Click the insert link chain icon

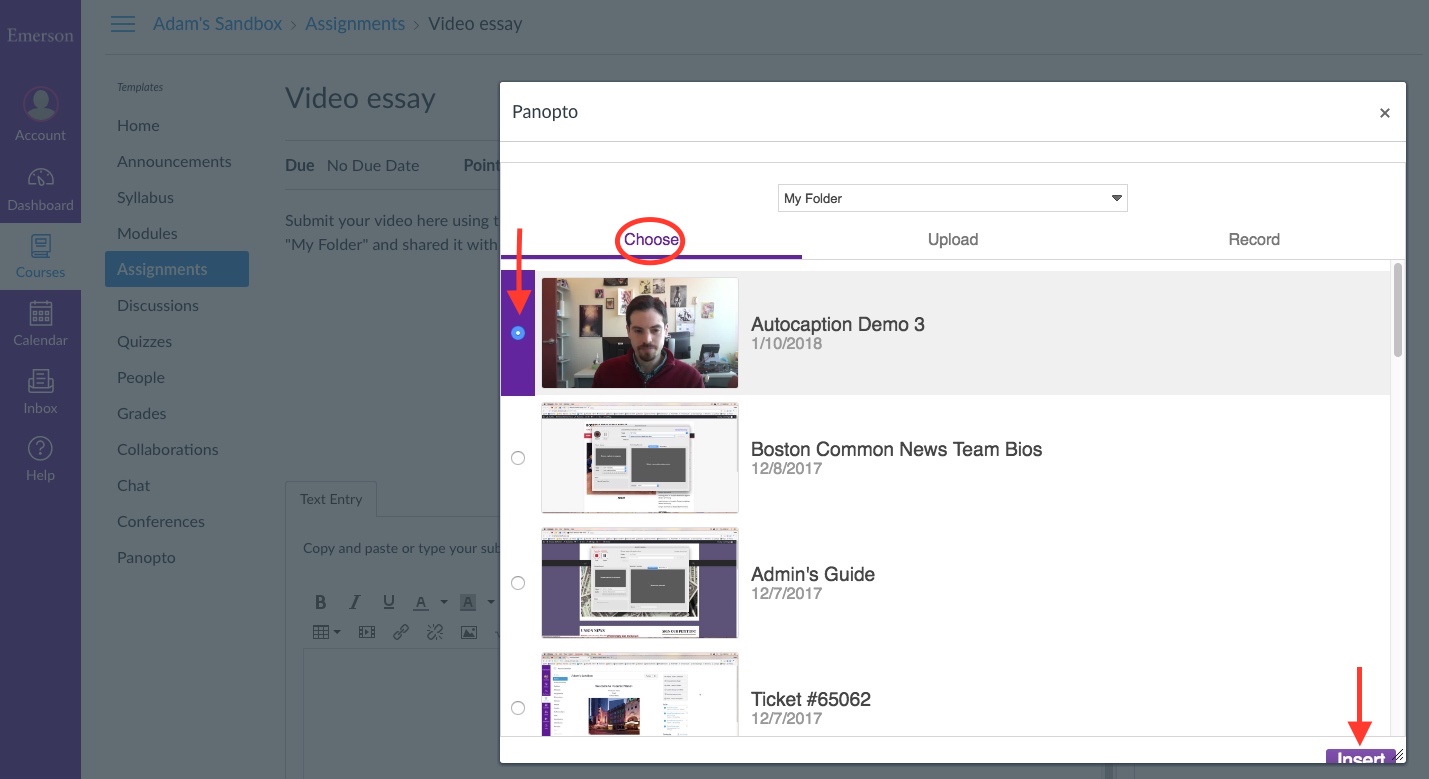400,632
